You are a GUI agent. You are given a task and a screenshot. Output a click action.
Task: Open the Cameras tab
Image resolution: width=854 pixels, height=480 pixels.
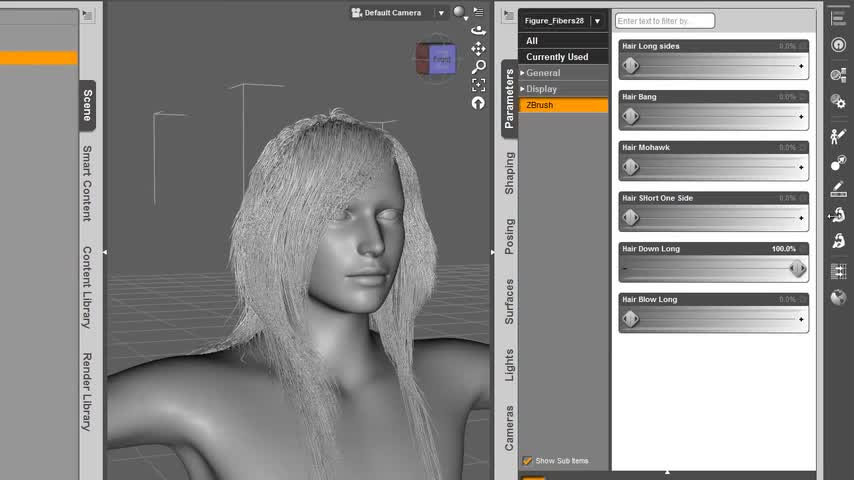[x=509, y=428]
